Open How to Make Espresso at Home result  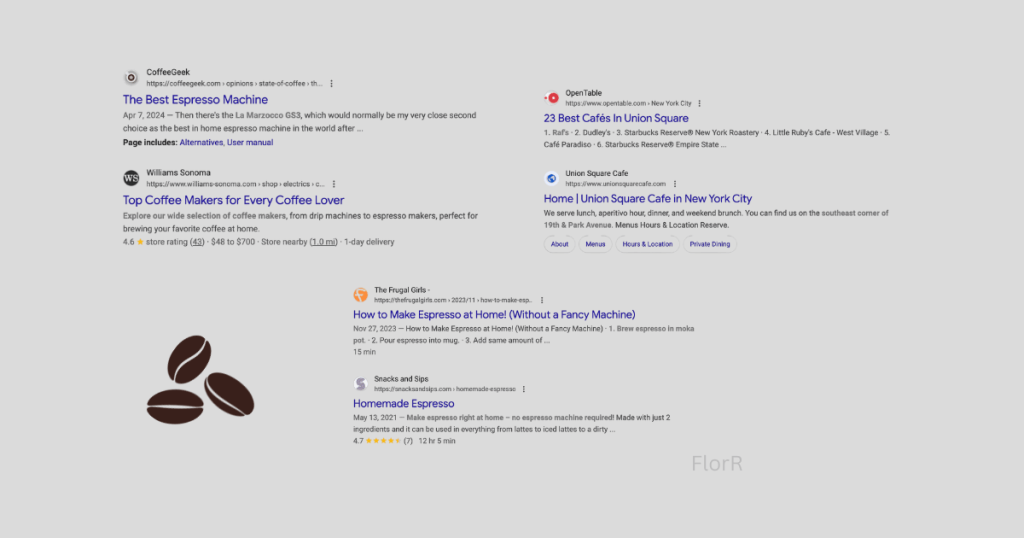[x=494, y=315]
